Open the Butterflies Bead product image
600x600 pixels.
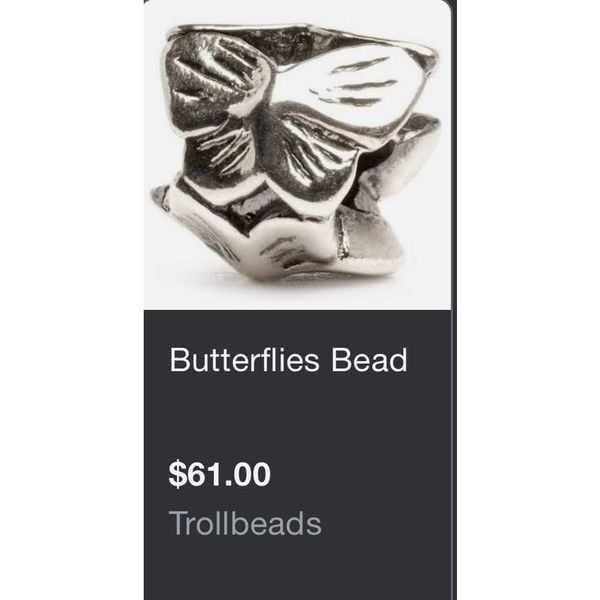(297, 155)
